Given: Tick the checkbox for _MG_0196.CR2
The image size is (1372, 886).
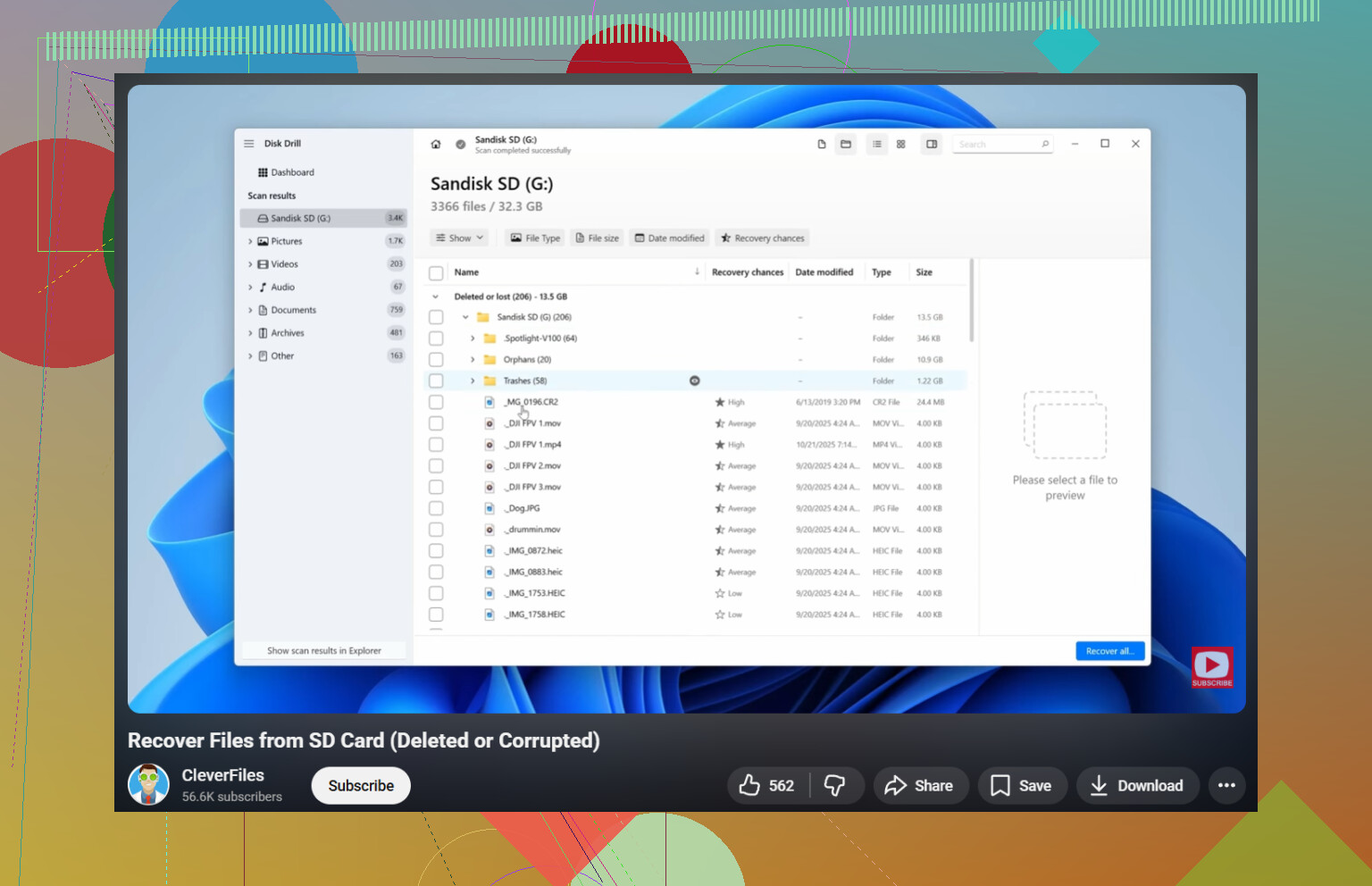Looking at the screenshot, I should [436, 402].
